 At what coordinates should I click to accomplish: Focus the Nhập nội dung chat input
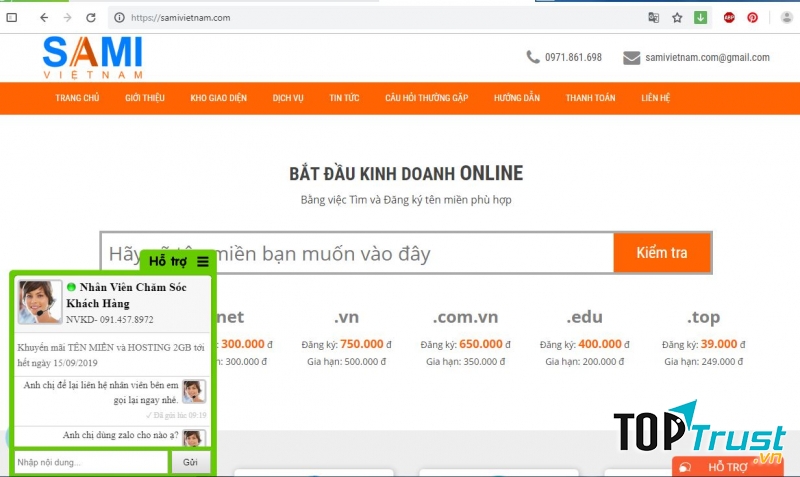(91, 462)
